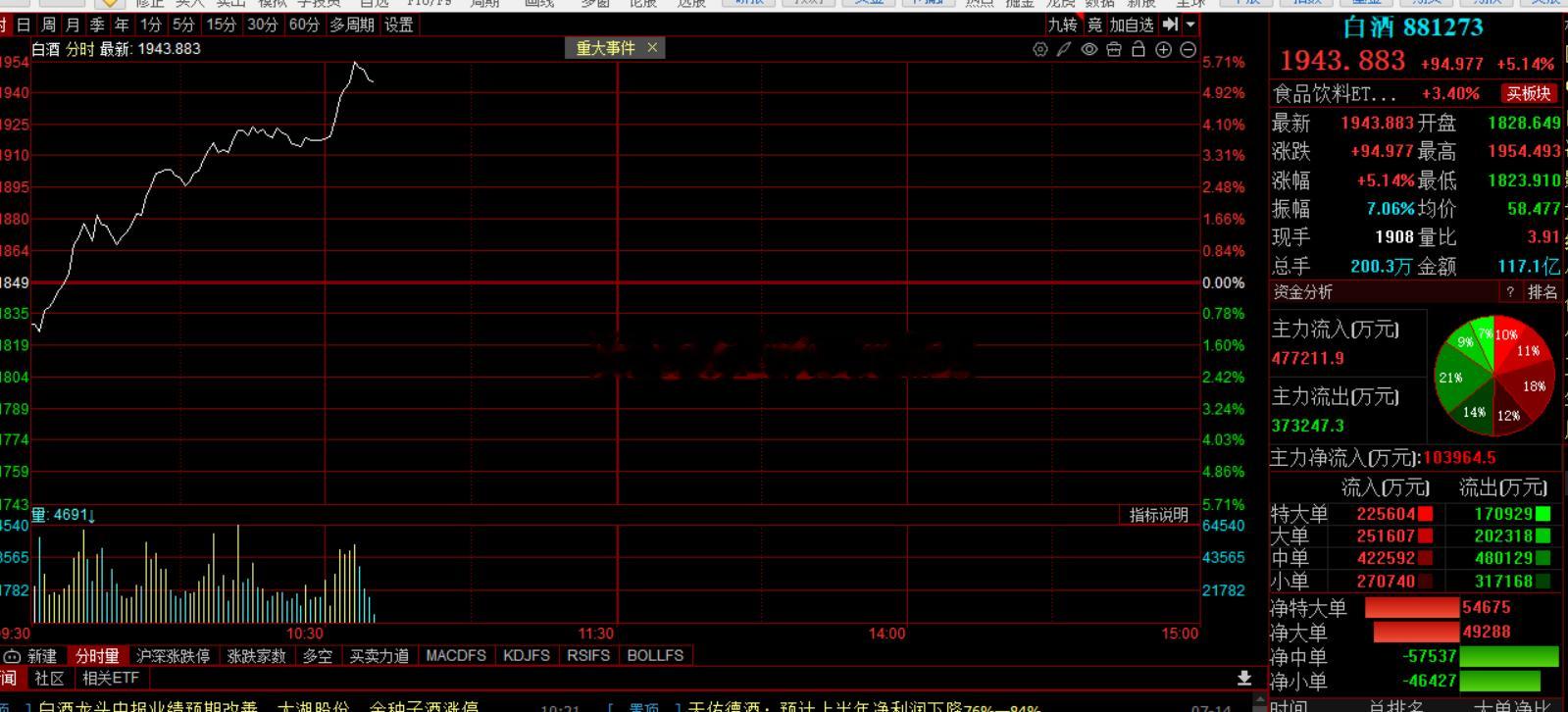Viewport: 1568px width, 712px height.
Task: Switch to the 月 monthly period
Action: [73, 25]
